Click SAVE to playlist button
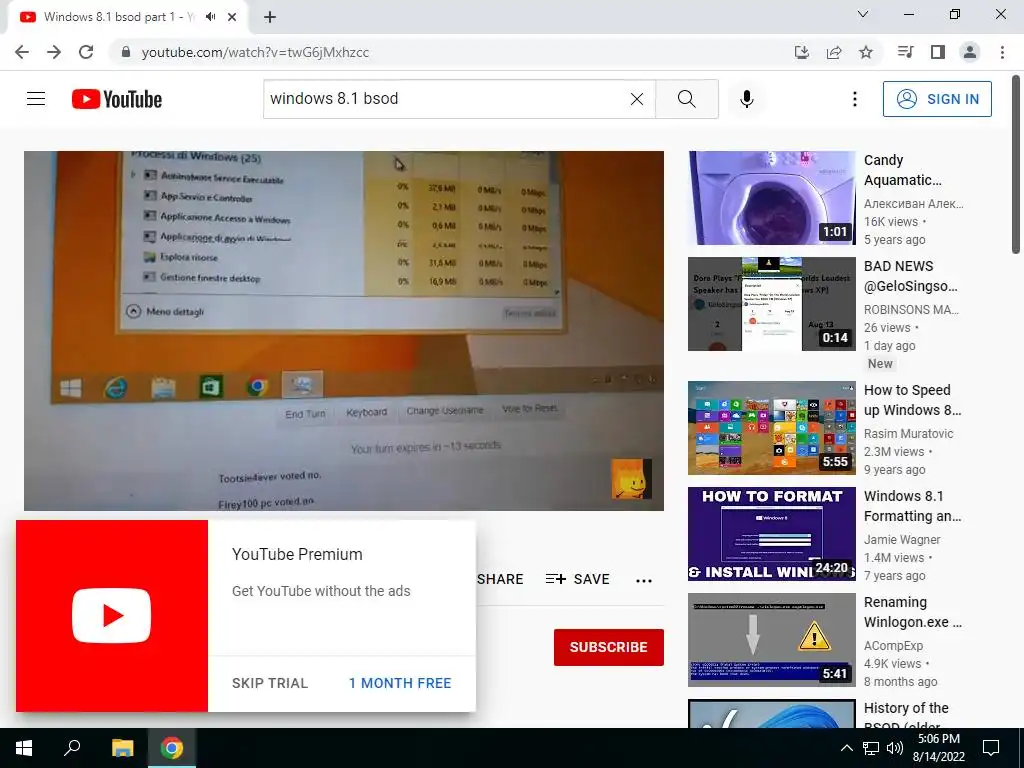 point(577,579)
